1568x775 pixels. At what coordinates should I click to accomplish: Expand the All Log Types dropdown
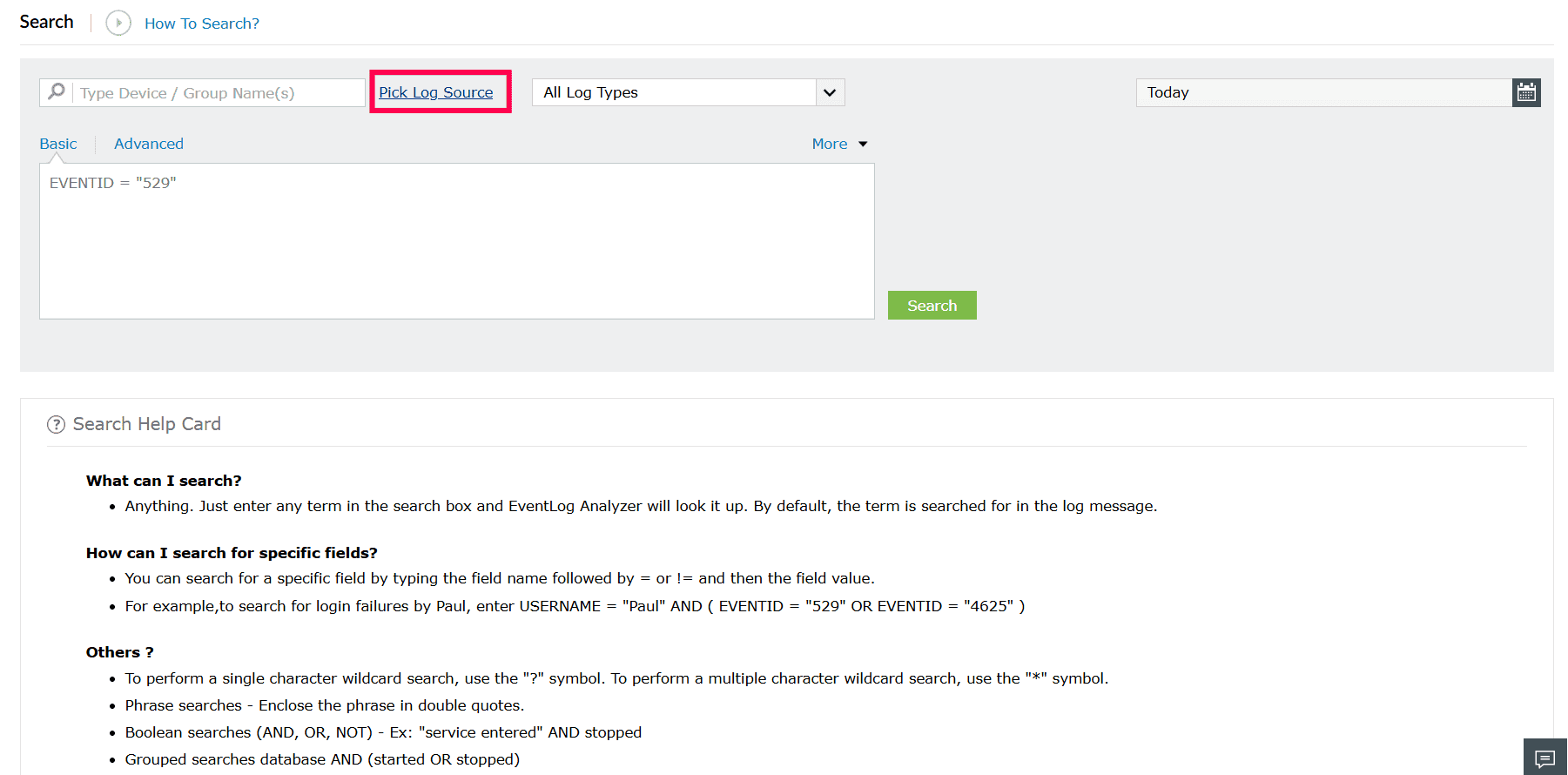[x=688, y=92]
